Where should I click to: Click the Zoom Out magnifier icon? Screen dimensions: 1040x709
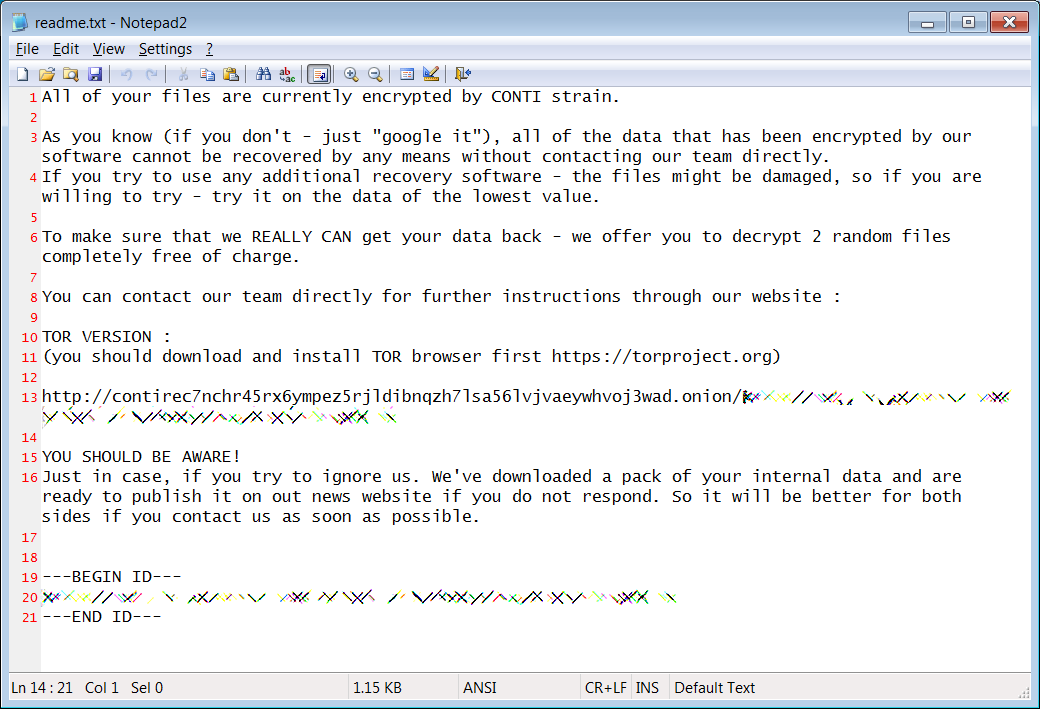click(x=375, y=74)
